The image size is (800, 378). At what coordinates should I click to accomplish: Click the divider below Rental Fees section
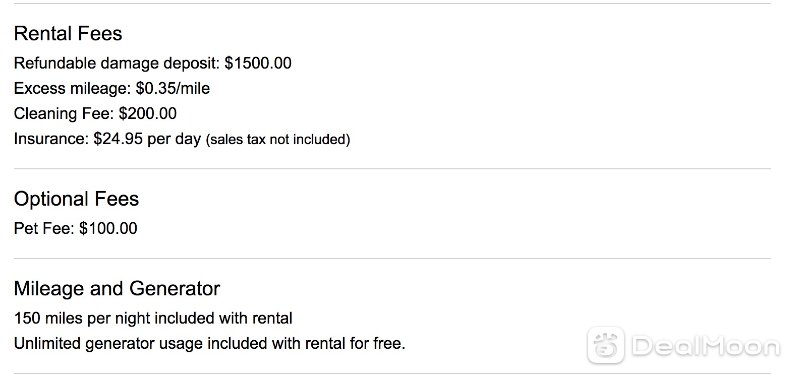392,168
